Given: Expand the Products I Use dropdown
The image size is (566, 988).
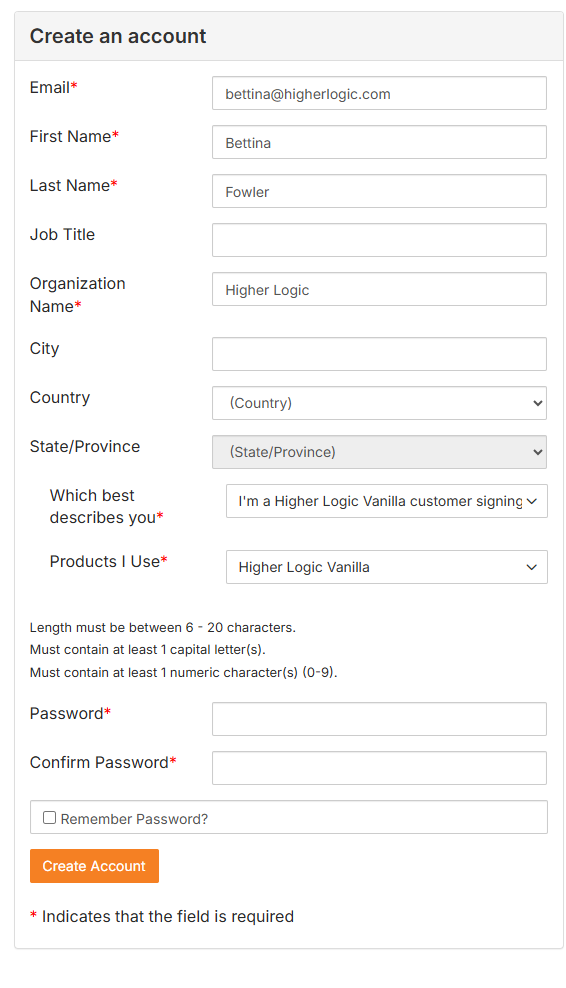Looking at the screenshot, I should (x=386, y=567).
